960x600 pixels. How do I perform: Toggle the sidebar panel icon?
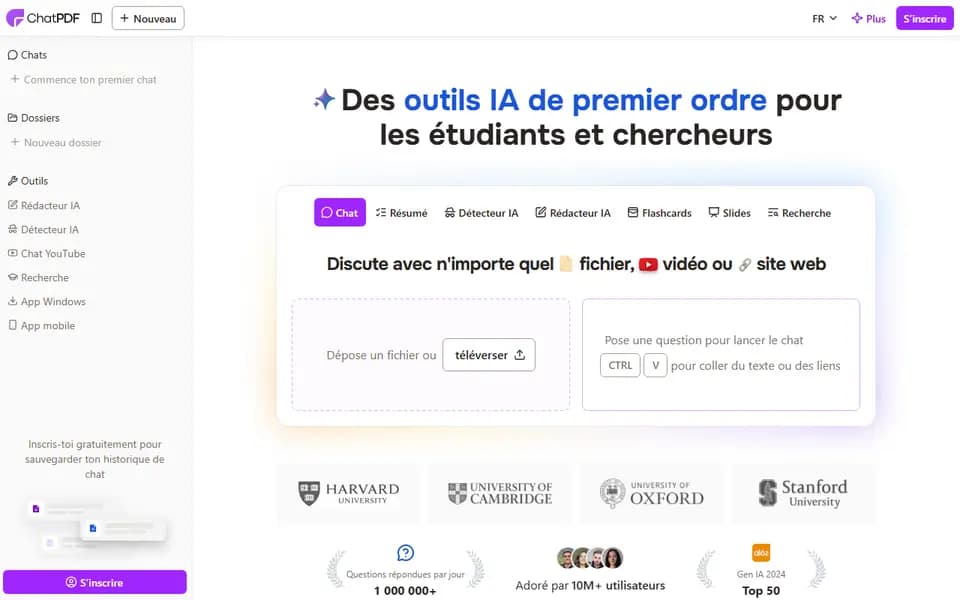[x=97, y=18]
